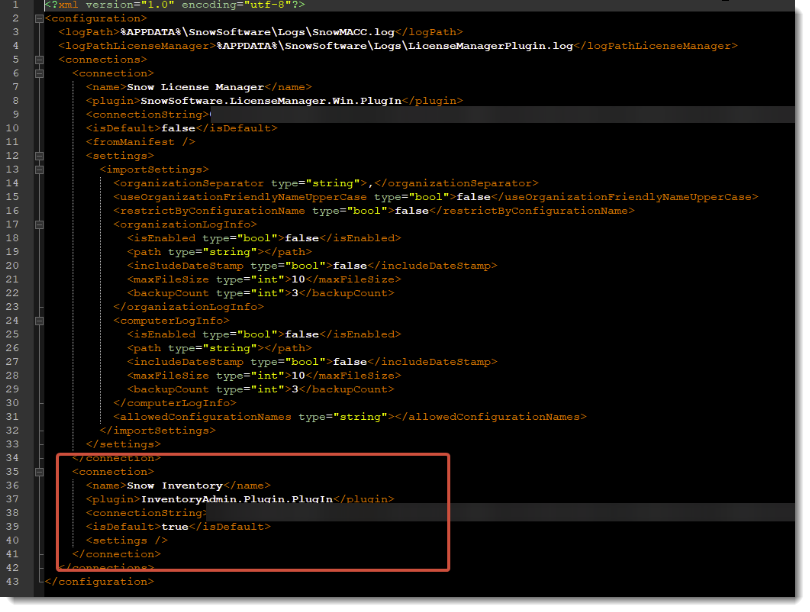Click includeDateStamp false value on line 27
The width and height of the screenshot is (810, 612).
350,362
